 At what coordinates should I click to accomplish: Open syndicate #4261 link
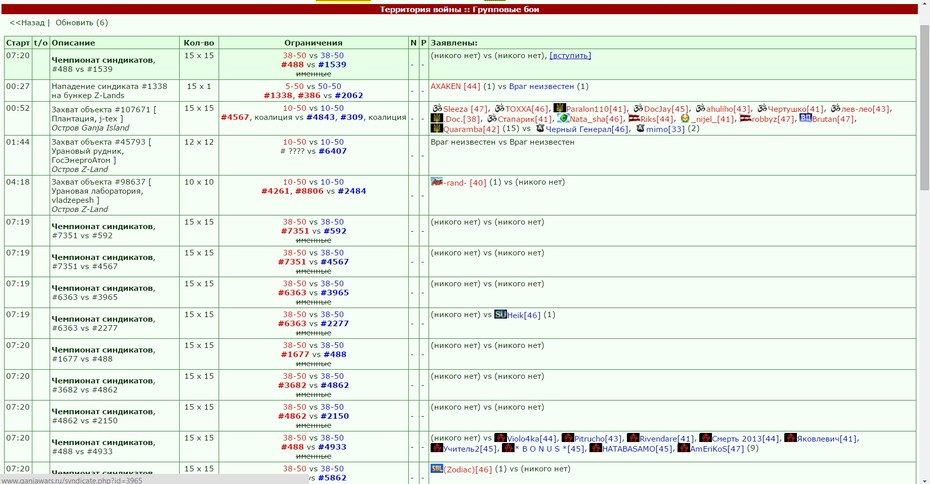click(x=276, y=191)
